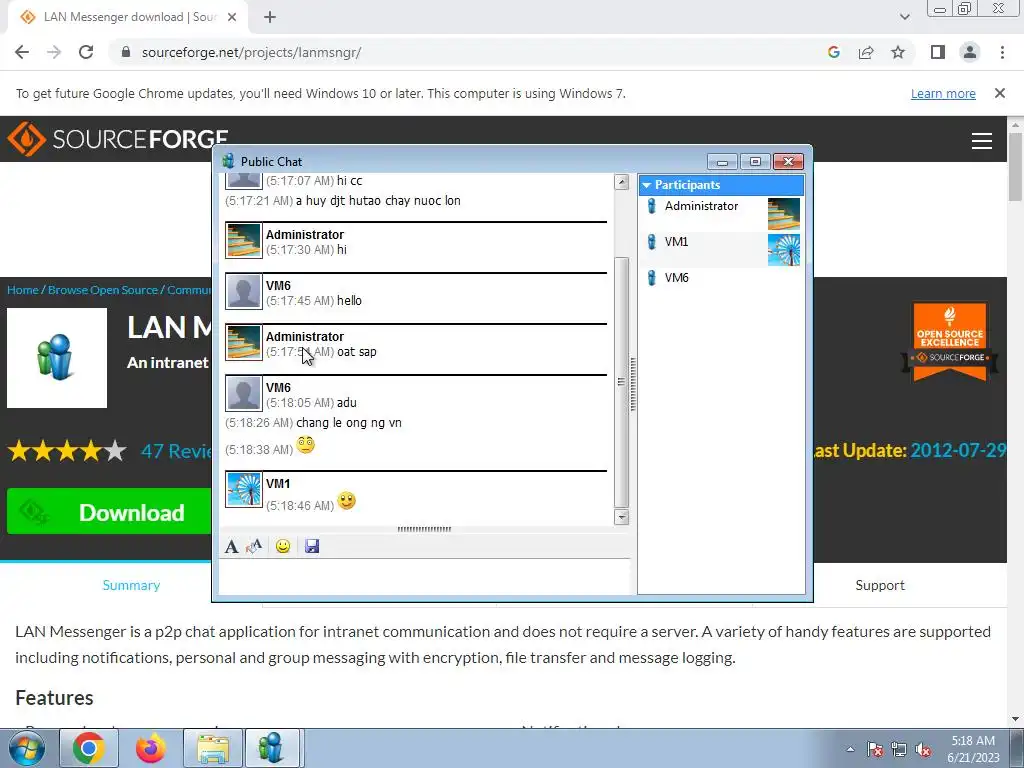The width and height of the screenshot is (1024, 768).
Task: Open Firefox from the taskbar
Action: click(x=151, y=748)
